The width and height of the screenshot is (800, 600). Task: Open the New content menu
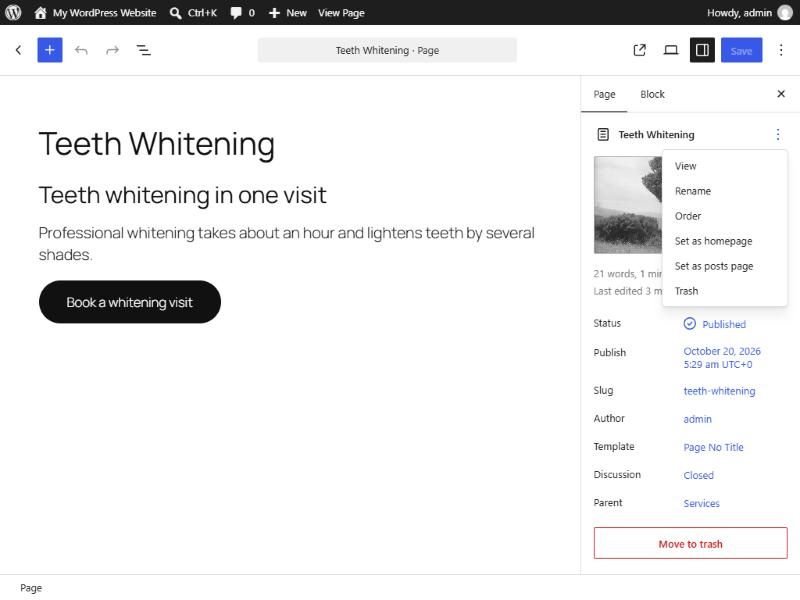pos(287,13)
